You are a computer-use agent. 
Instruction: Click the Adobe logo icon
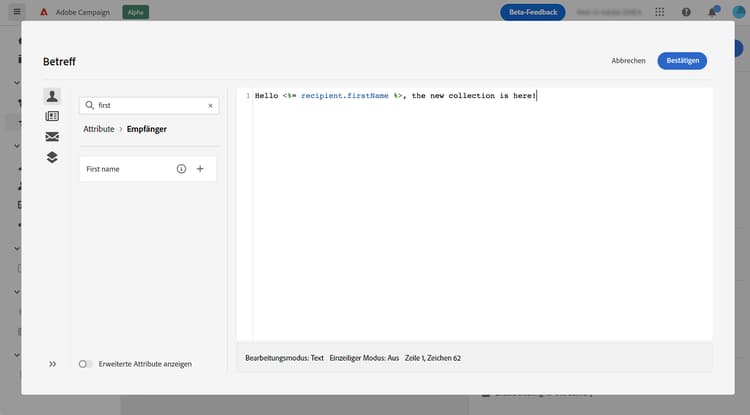coord(44,12)
